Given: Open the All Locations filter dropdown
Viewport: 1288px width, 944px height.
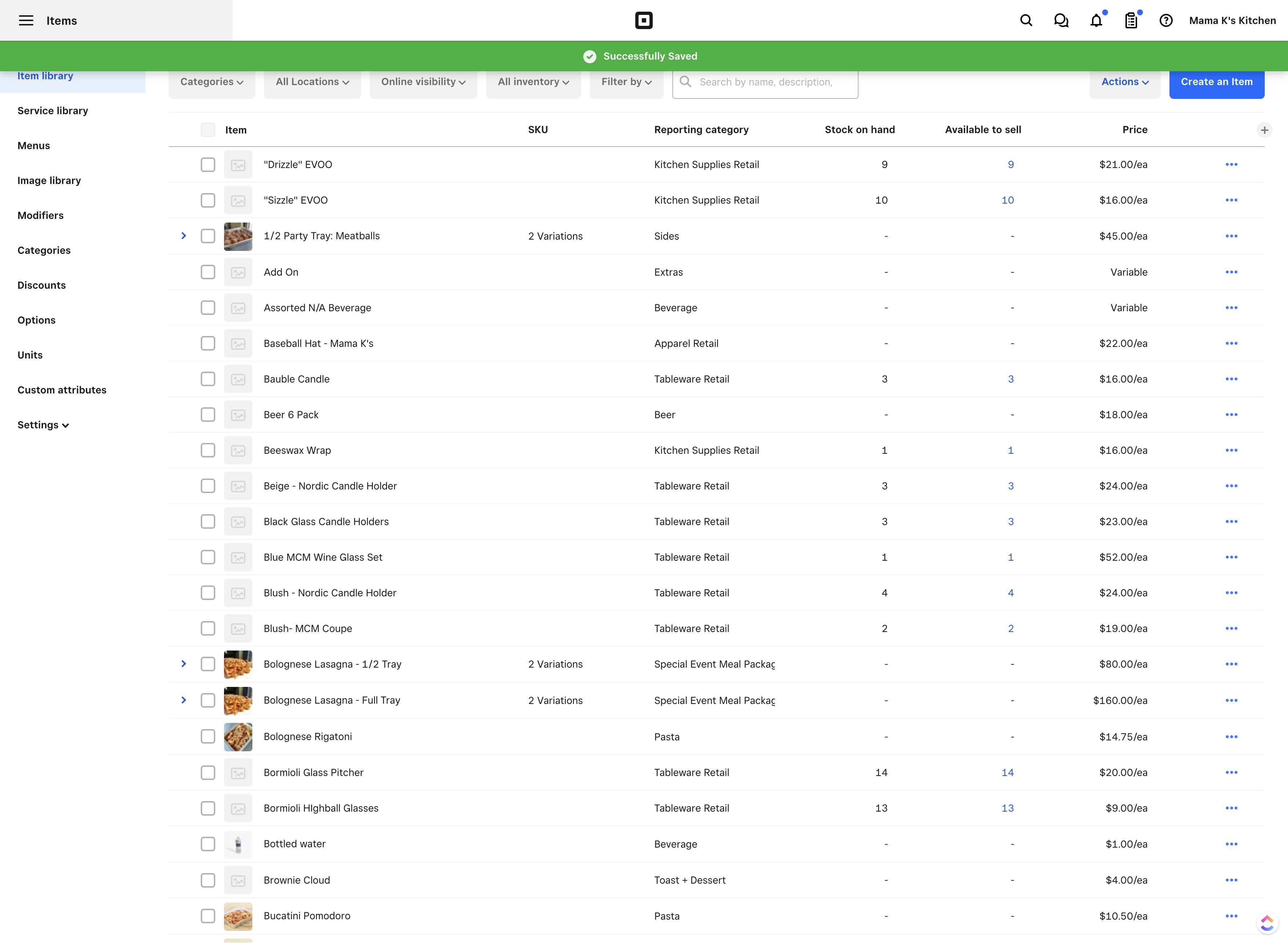Looking at the screenshot, I should (312, 81).
